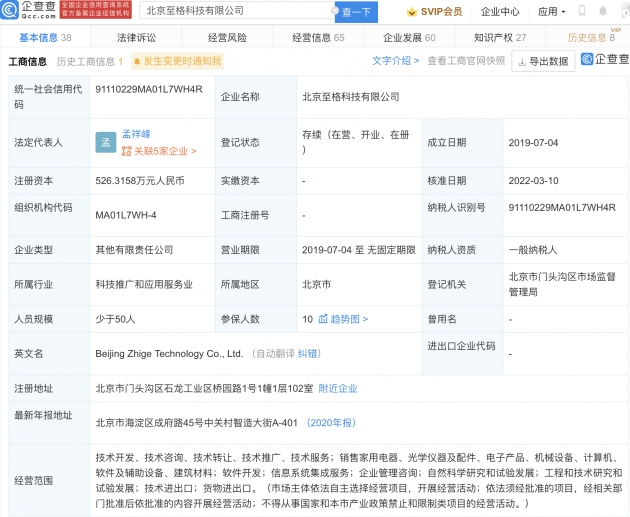630x517 pixels.
Task: Open the 应用 dropdown menu
Action: click(x=551, y=12)
